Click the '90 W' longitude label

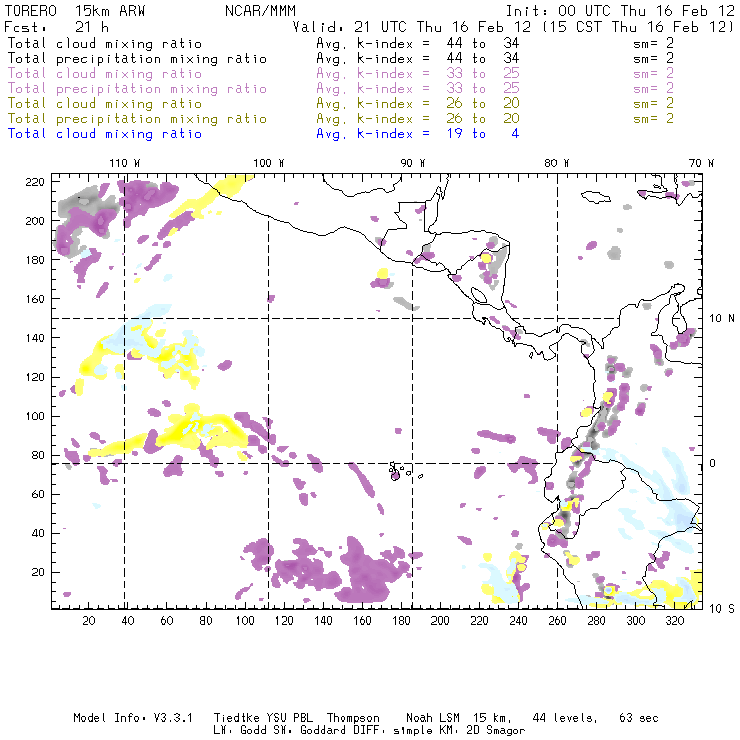coord(413,163)
